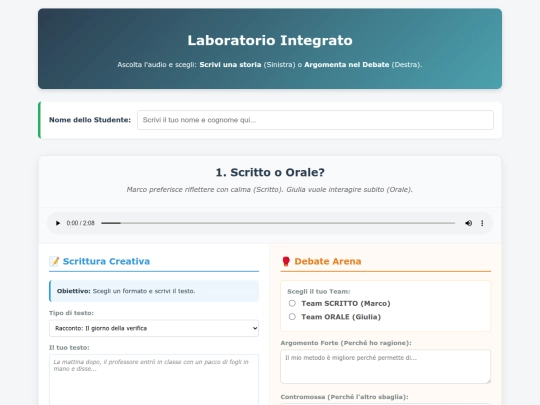
Task: Click the Tipo di testo label
Action: [71, 313]
